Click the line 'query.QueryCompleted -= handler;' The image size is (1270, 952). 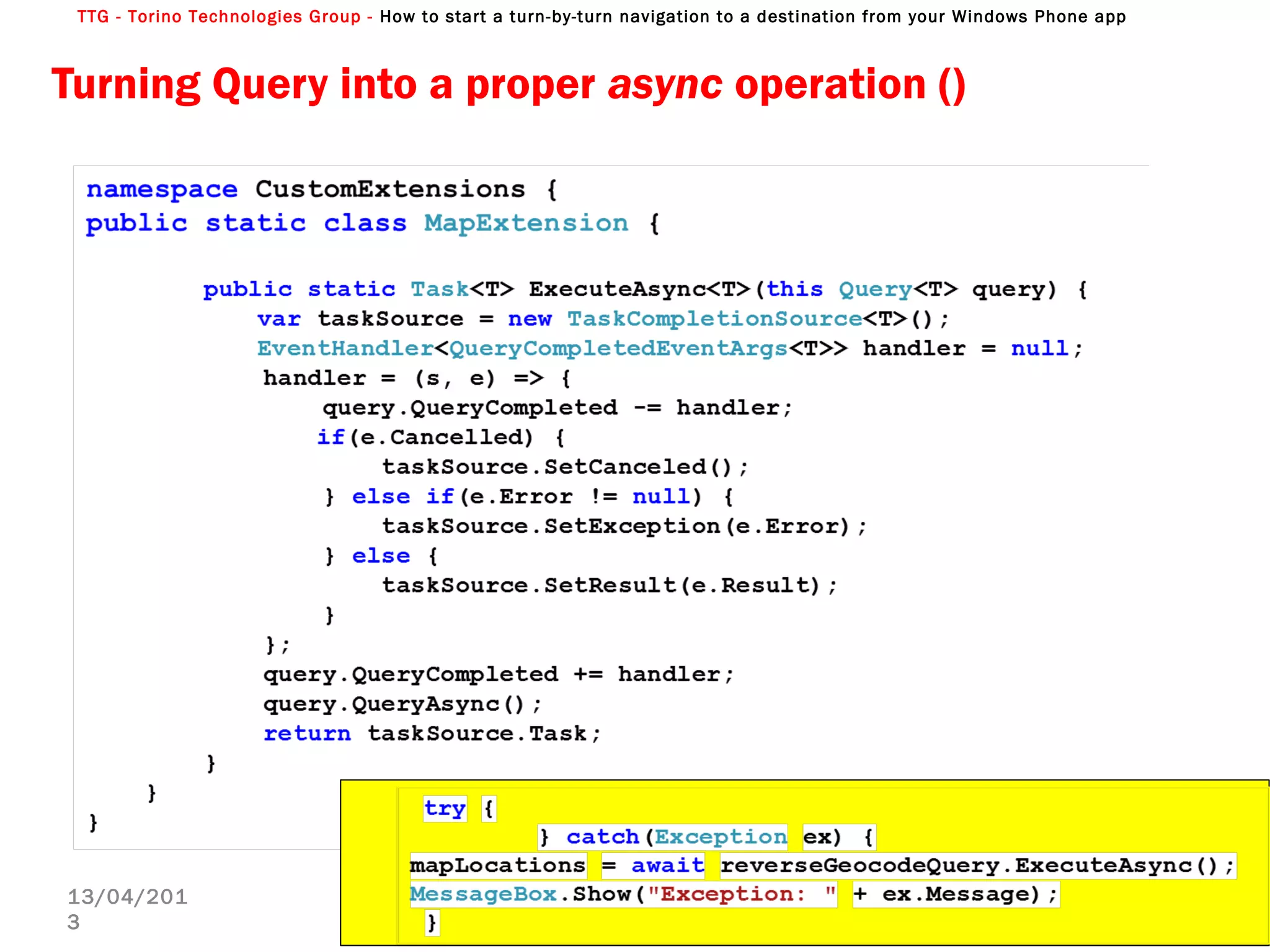pyautogui.click(x=557, y=408)
